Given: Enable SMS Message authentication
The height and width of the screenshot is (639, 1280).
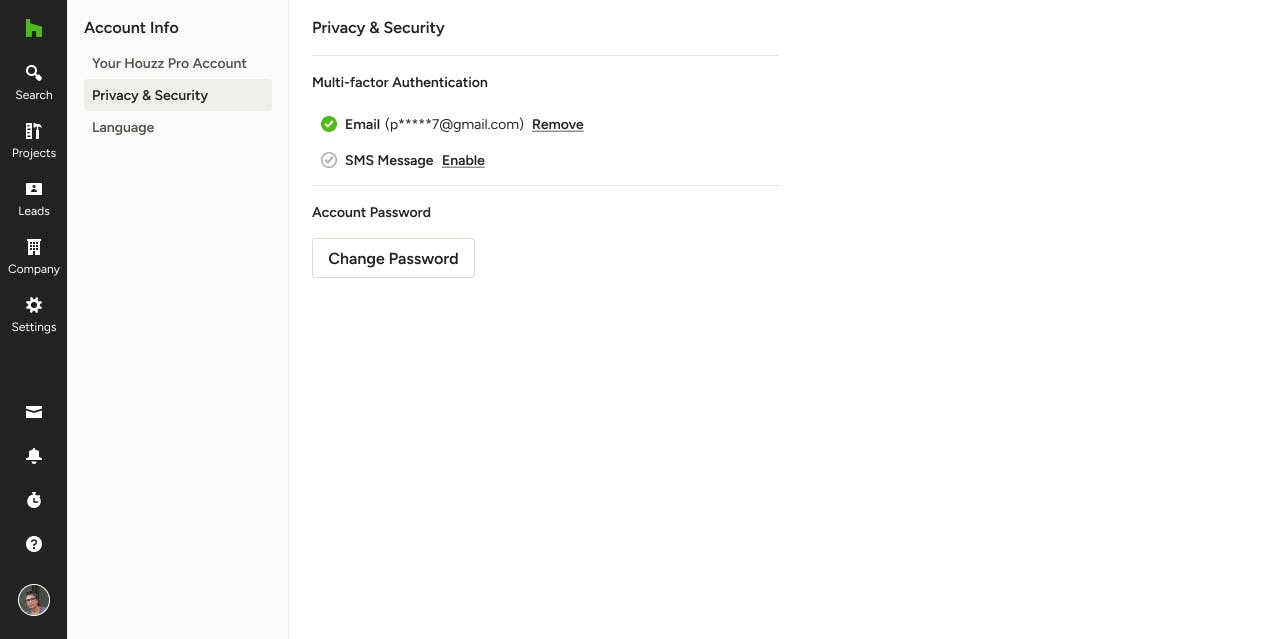Looking at the screenshot, I should click(x=463, y=161).
